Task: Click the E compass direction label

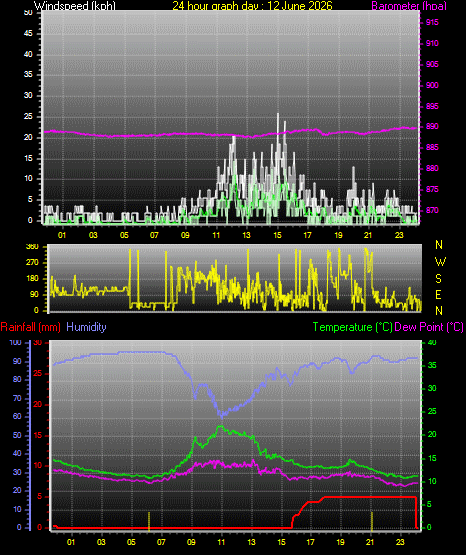Action: (x=438, y=294)
